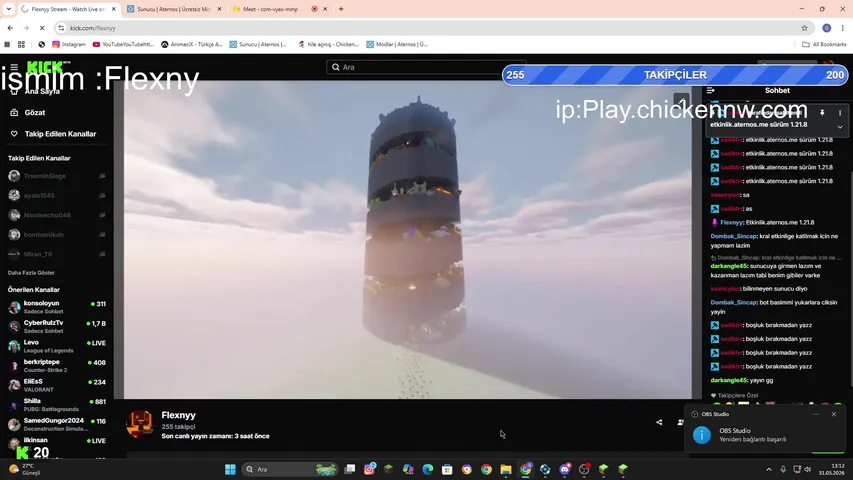Open the AnimeciX bookmark
This screenshot has height=480, width=853.
pos(192,45)
